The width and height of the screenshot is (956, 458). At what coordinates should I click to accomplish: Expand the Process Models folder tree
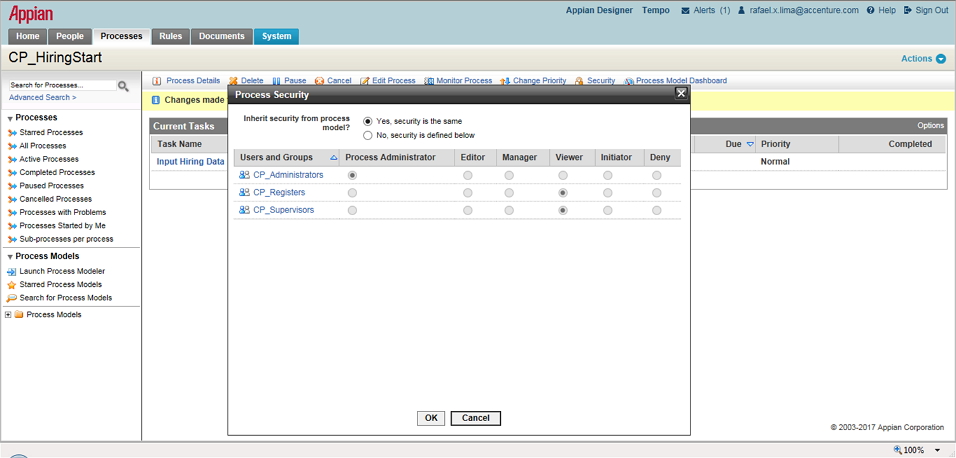[x=8, y=315]
